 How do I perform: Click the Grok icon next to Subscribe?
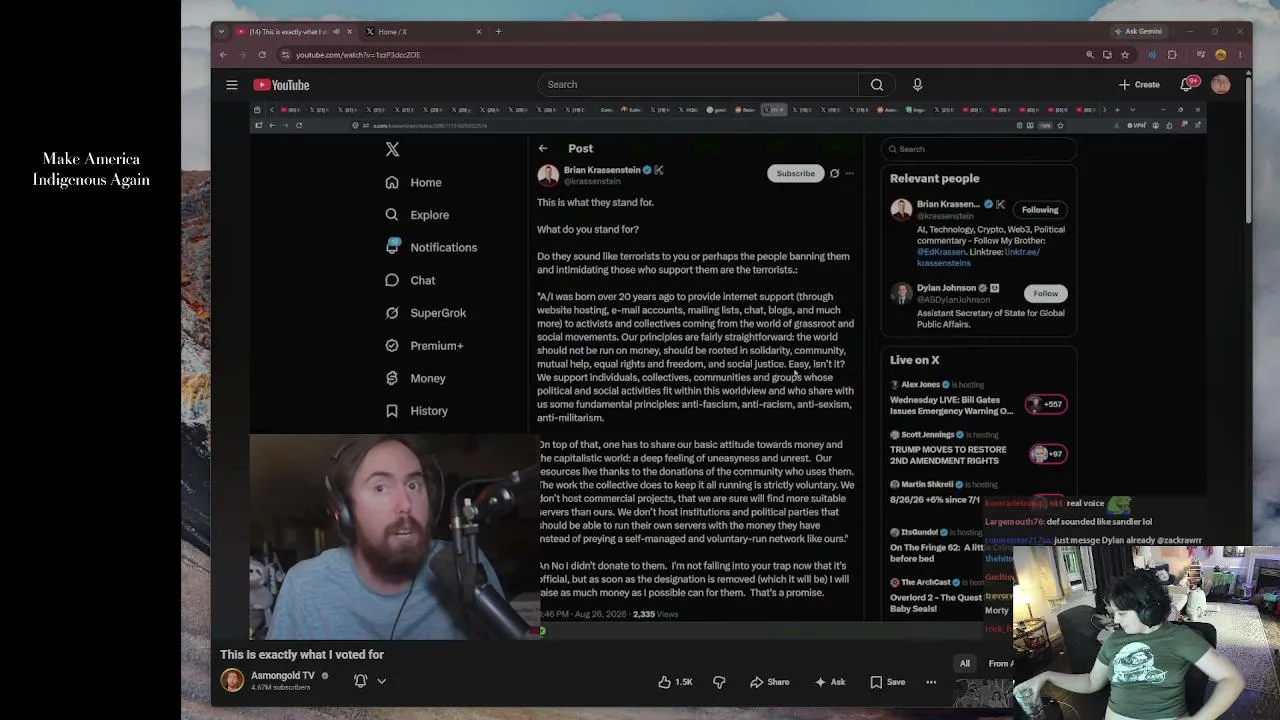pos(834,174)
